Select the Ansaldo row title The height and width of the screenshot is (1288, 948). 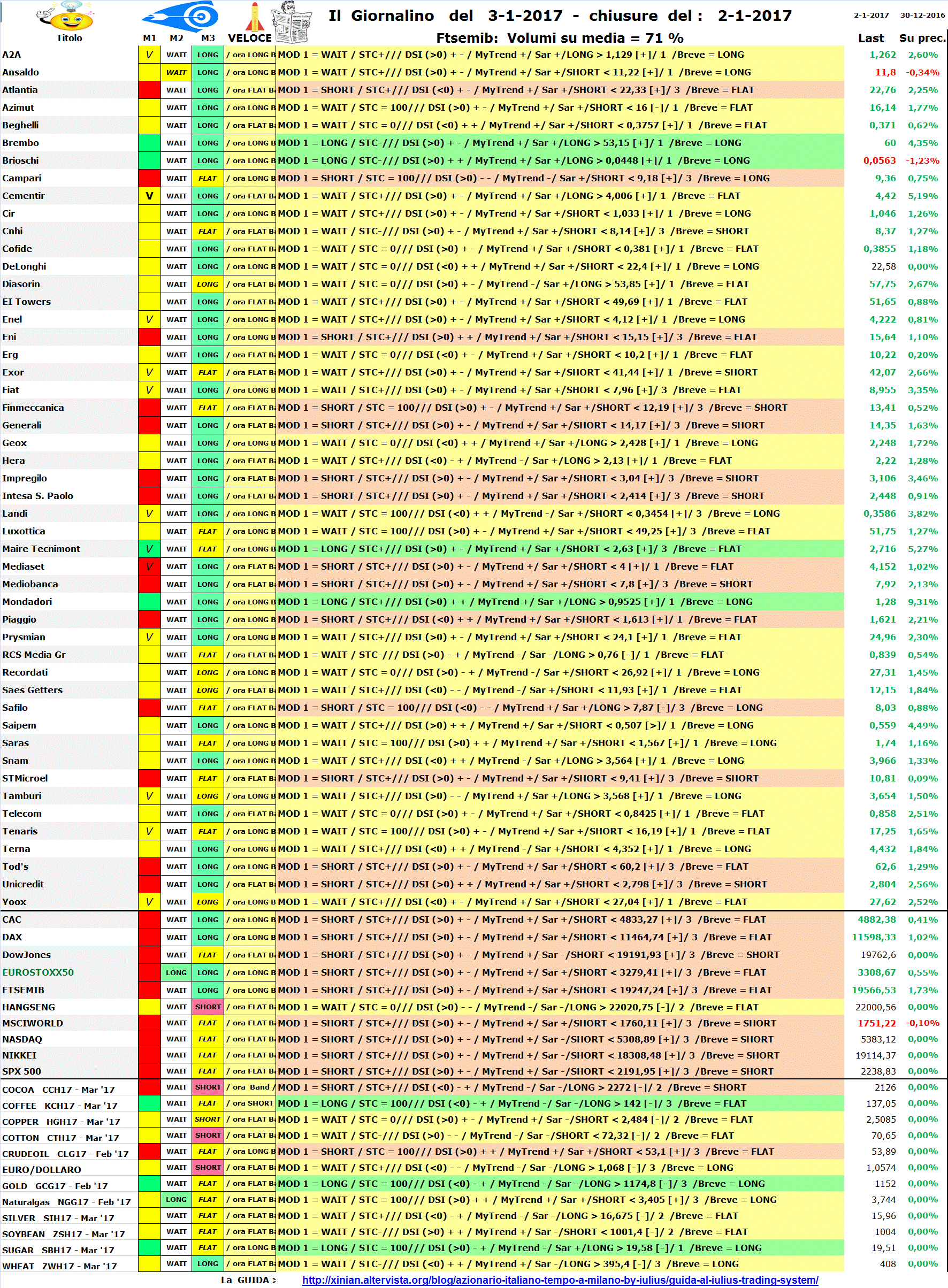[x=21, y=72]
